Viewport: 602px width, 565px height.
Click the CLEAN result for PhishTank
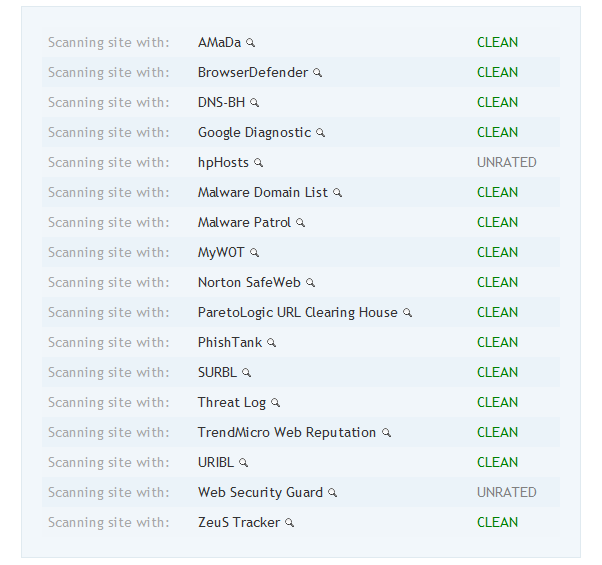497,342
